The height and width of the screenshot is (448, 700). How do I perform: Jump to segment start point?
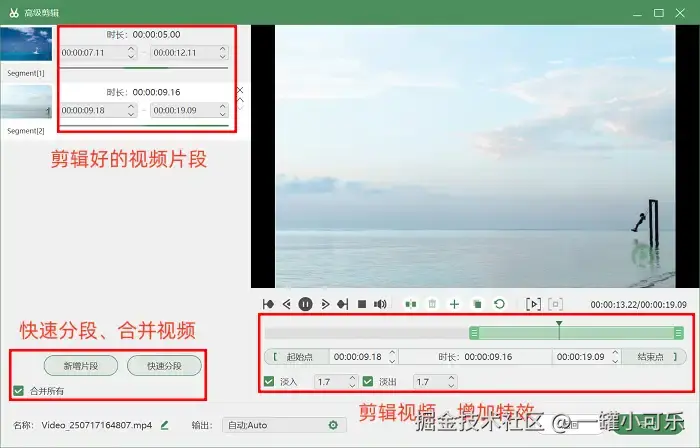(x=268, y=304)
